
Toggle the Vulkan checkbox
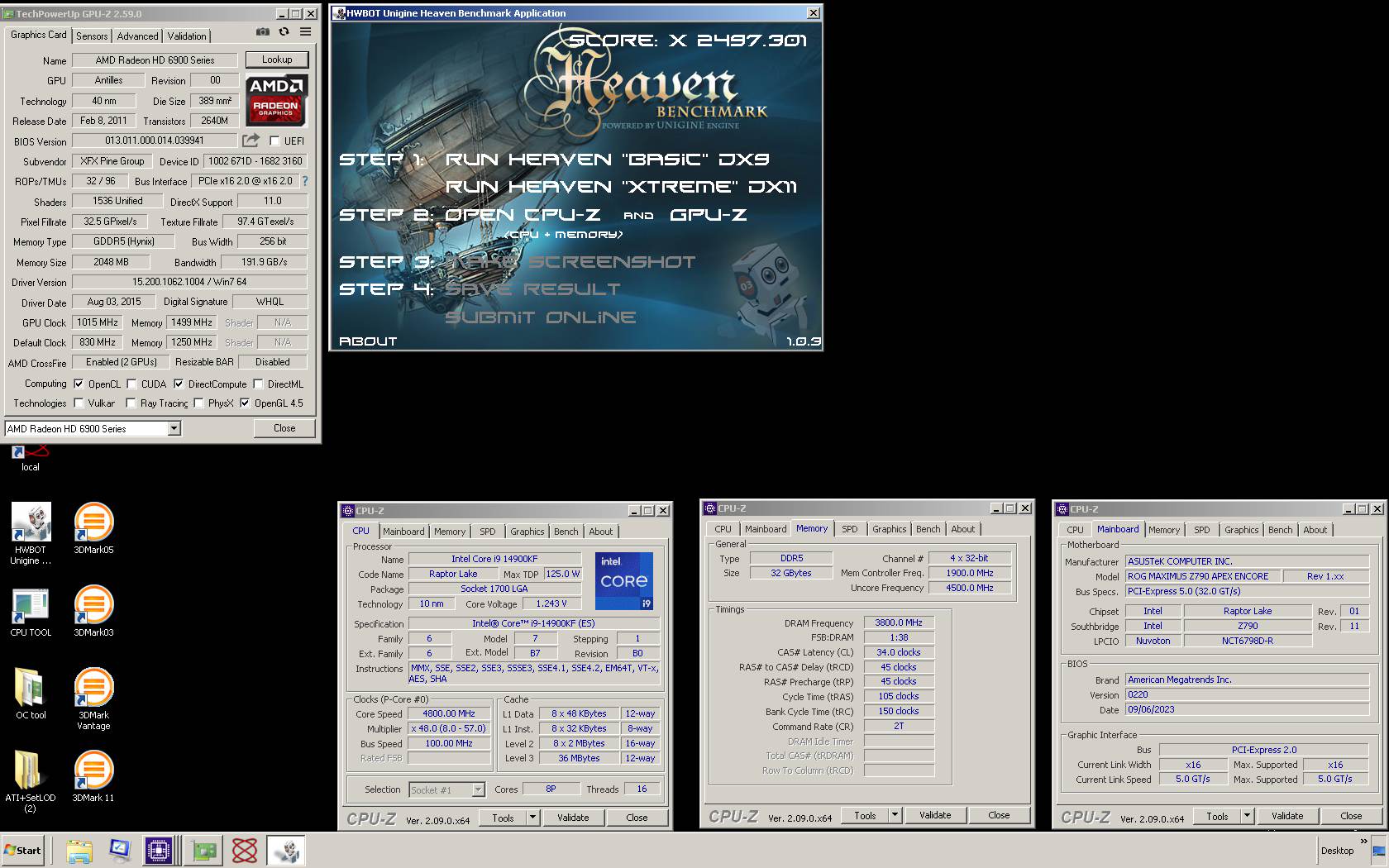click(79, 403)
